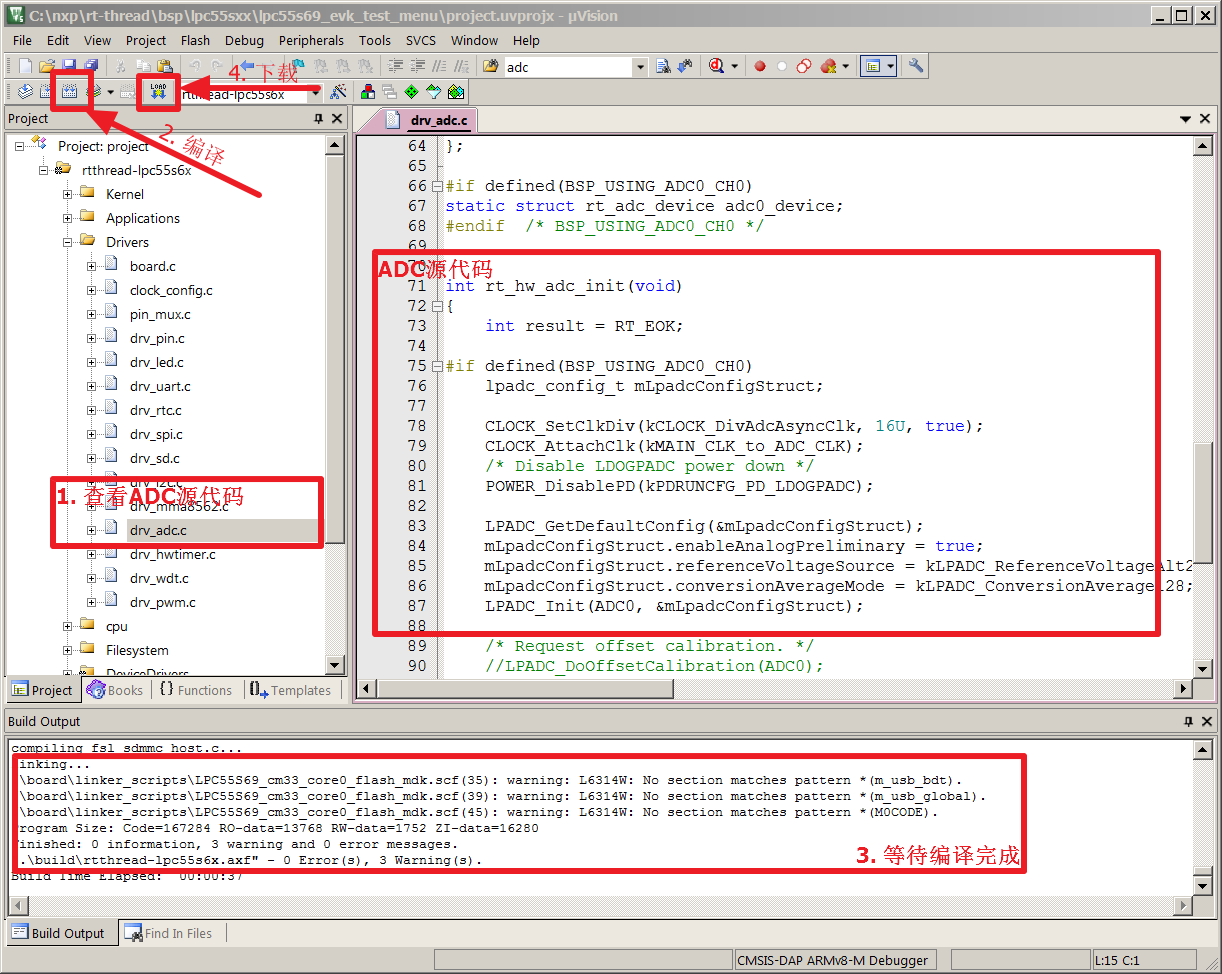
Task: Select drv_pwm.c in project tree
Action: click(x=162, y=602)
